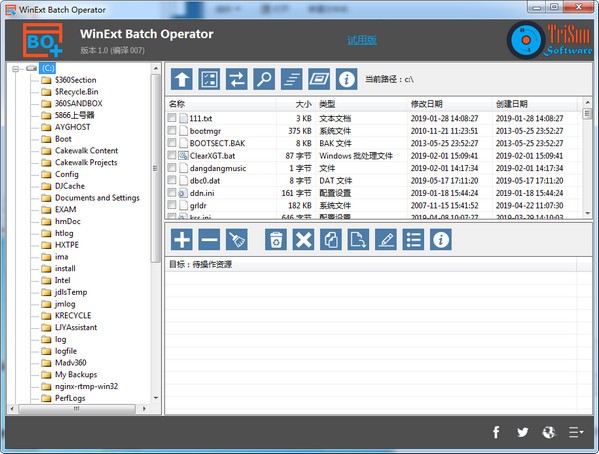Screen dimensions: 599x454
Task: Click the file list vertical scrollbar thumb
Action: 588,114
